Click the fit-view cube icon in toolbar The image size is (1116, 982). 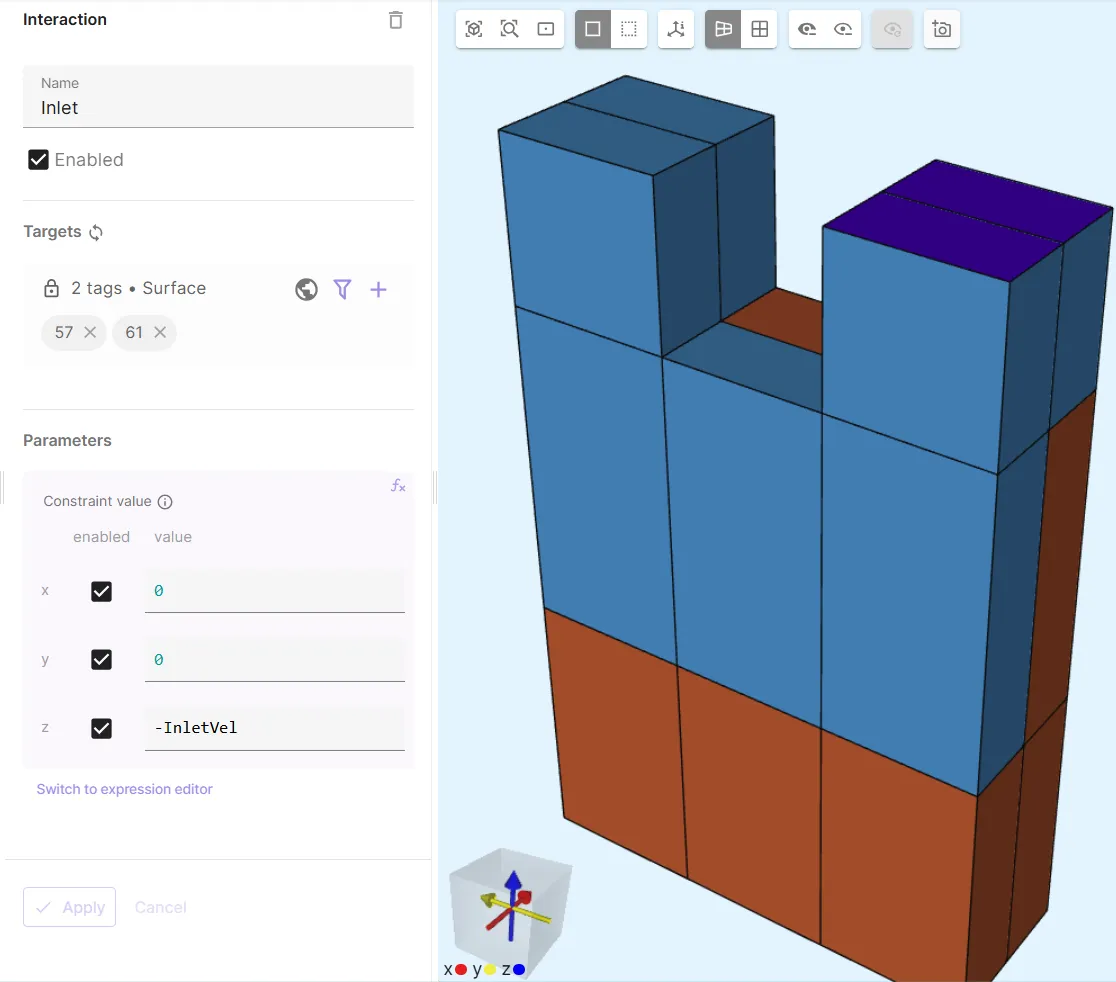point(474,29)
